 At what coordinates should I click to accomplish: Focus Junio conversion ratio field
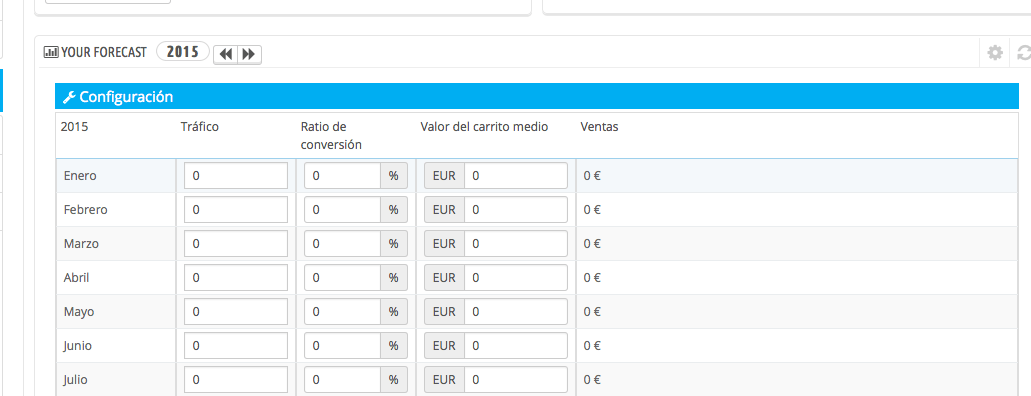click(343, 345)
